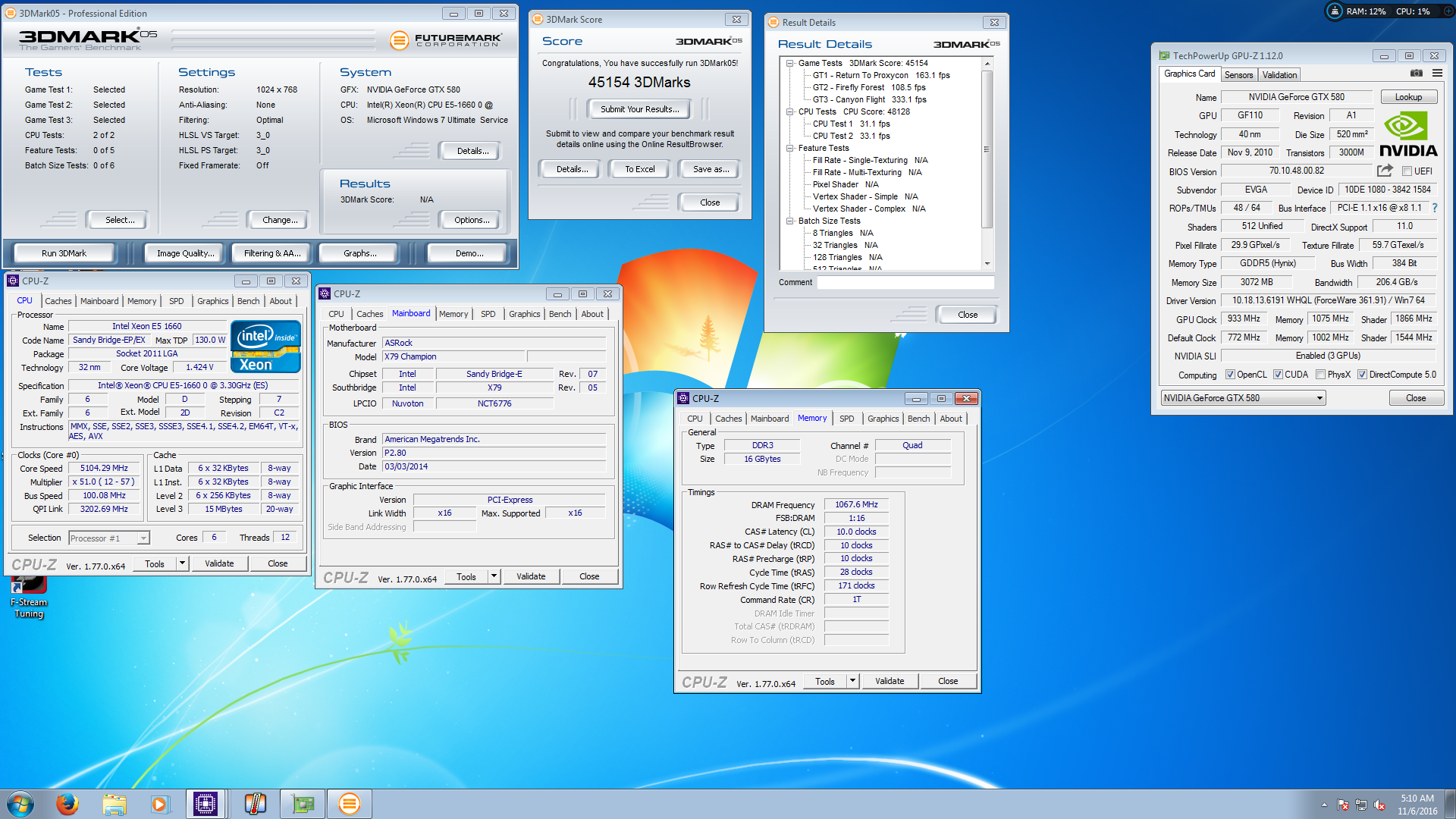Click the Options button under Results
The height and width of the screenshot is (819, 1456).
click(x=471, y=220)
